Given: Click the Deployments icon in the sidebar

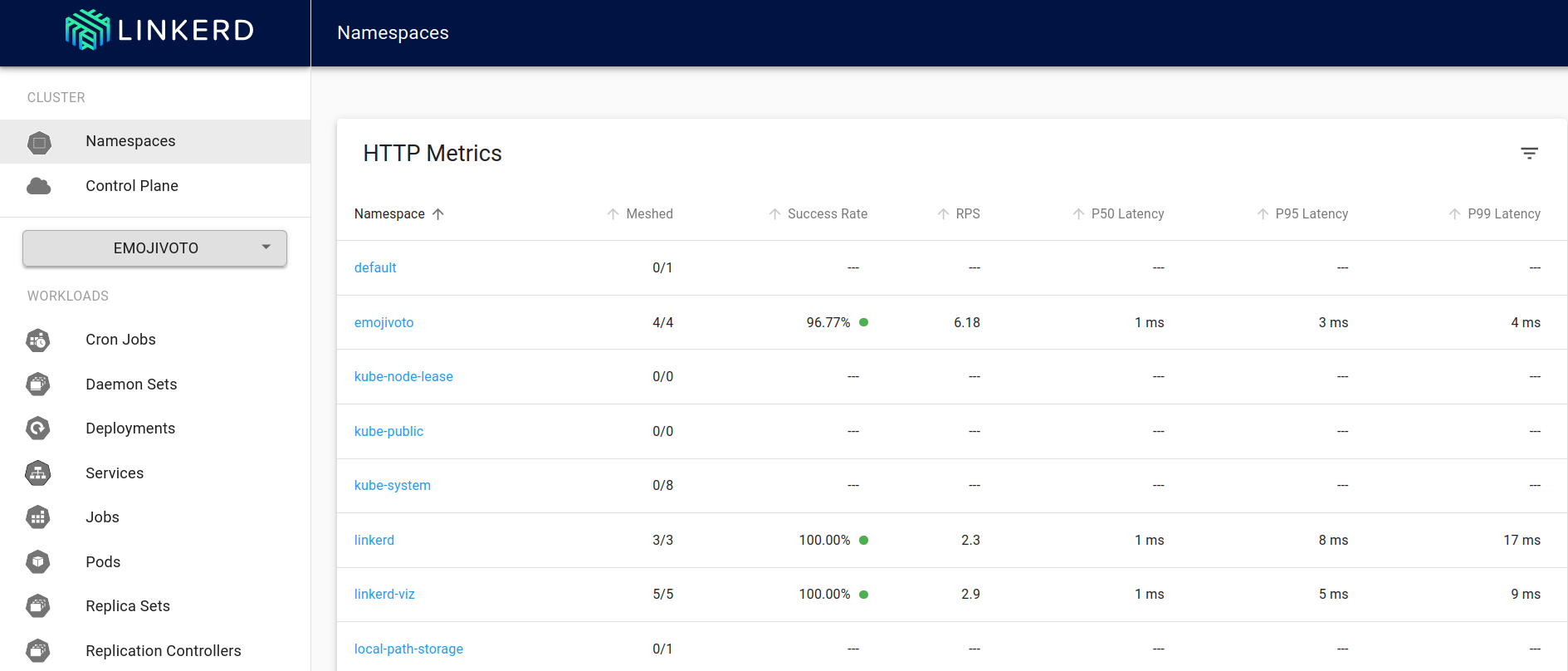Looking at the screenshot, I should click(38, 429).
